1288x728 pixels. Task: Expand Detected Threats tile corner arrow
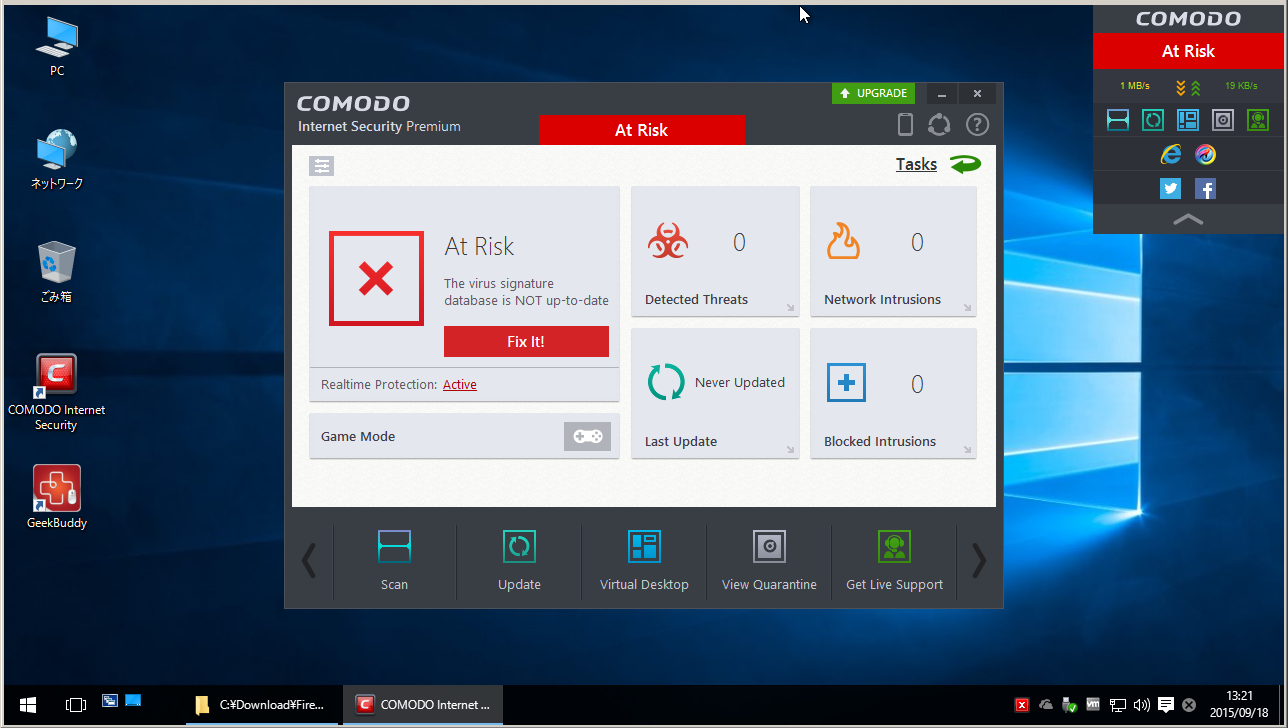pyautogui.click(x=790, y=308)
